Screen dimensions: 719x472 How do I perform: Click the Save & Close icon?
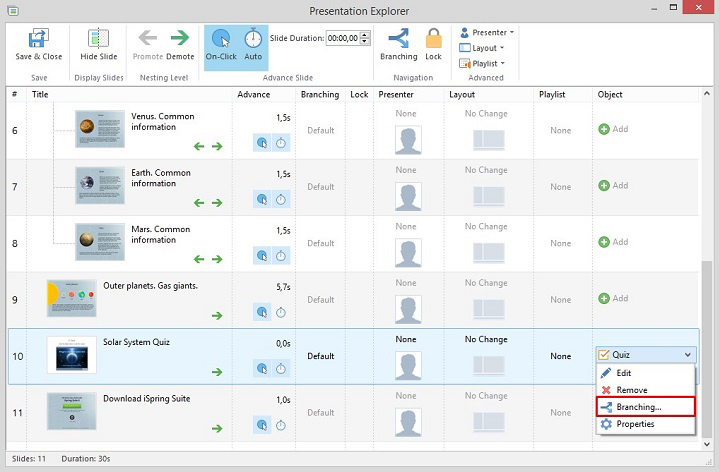click(x=38, y=40)
